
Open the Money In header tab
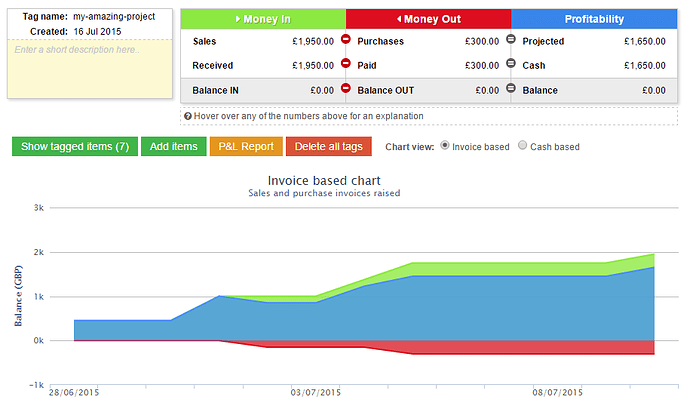coord(263,19)
